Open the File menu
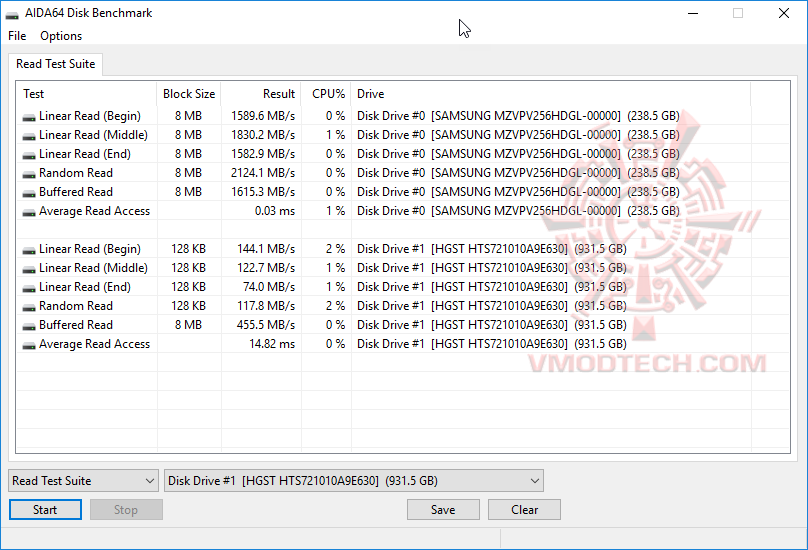Viewport: 808px width, 550px height. pos(17,36)
